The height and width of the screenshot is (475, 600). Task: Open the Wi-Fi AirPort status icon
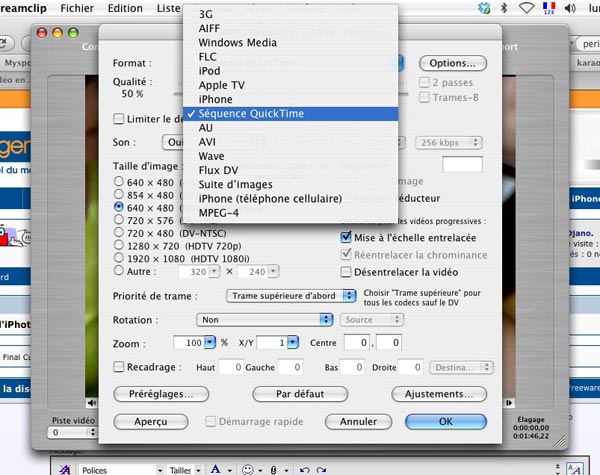(527, 8)
